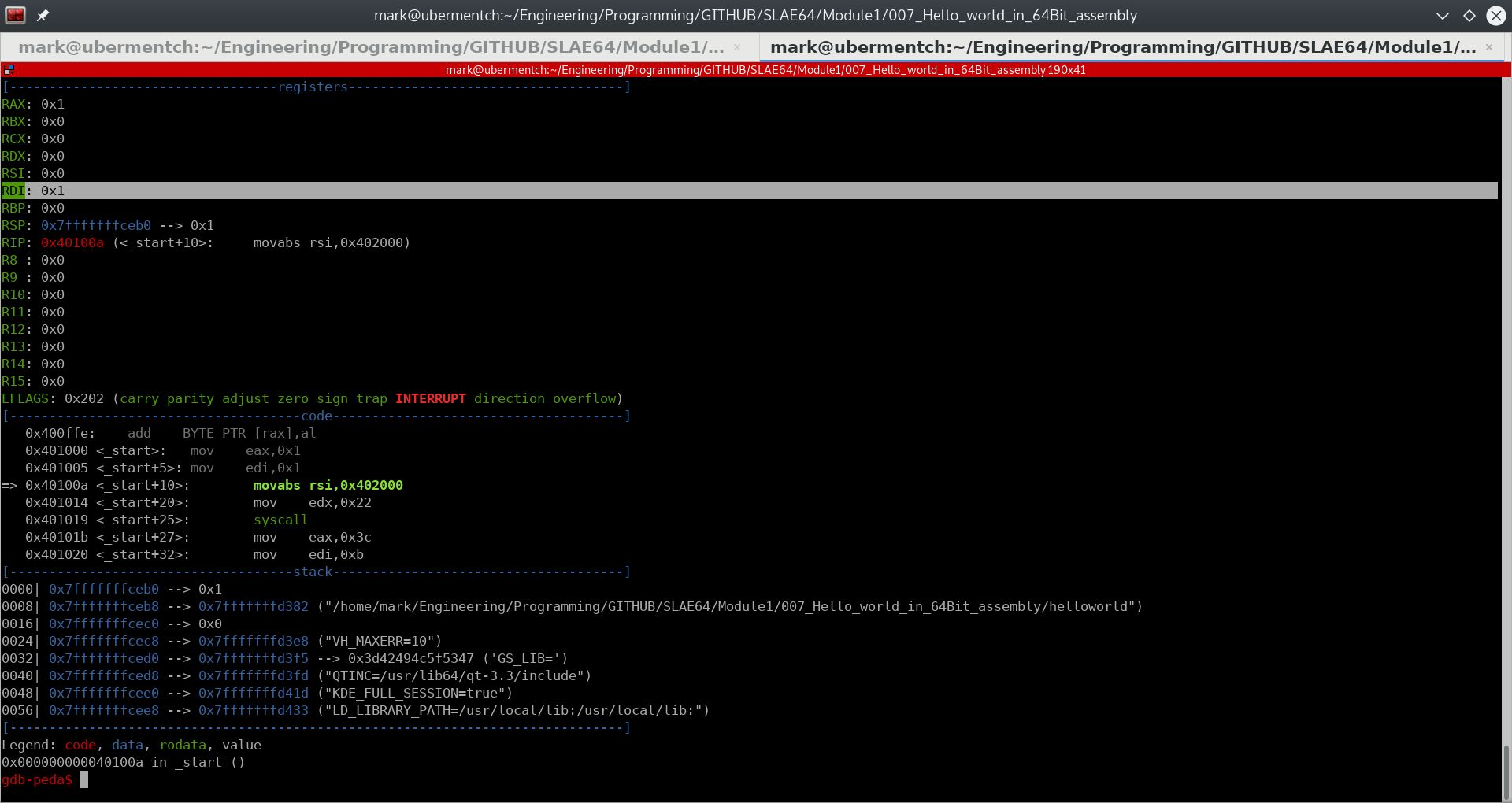1512x803 pixels.
Task: Select the RBP: 0x0 register line
Action: (33, 208)
